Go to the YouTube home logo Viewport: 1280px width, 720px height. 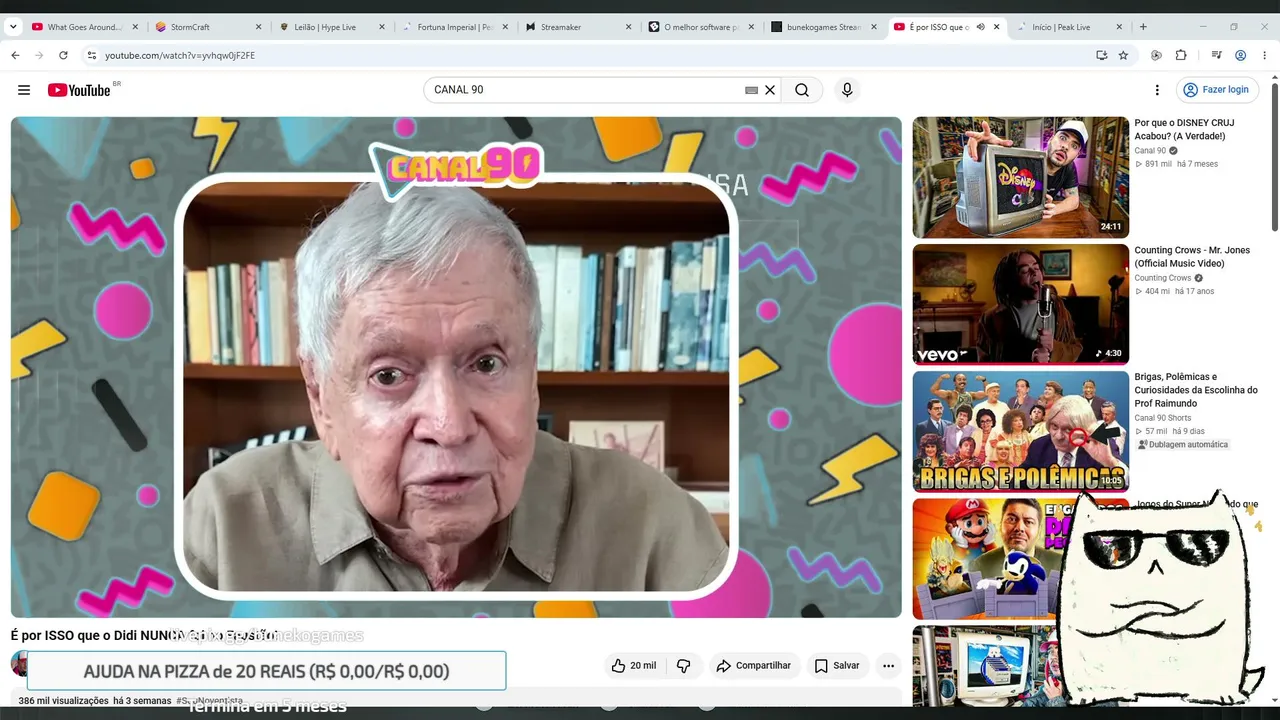click(x=79, y=90)
